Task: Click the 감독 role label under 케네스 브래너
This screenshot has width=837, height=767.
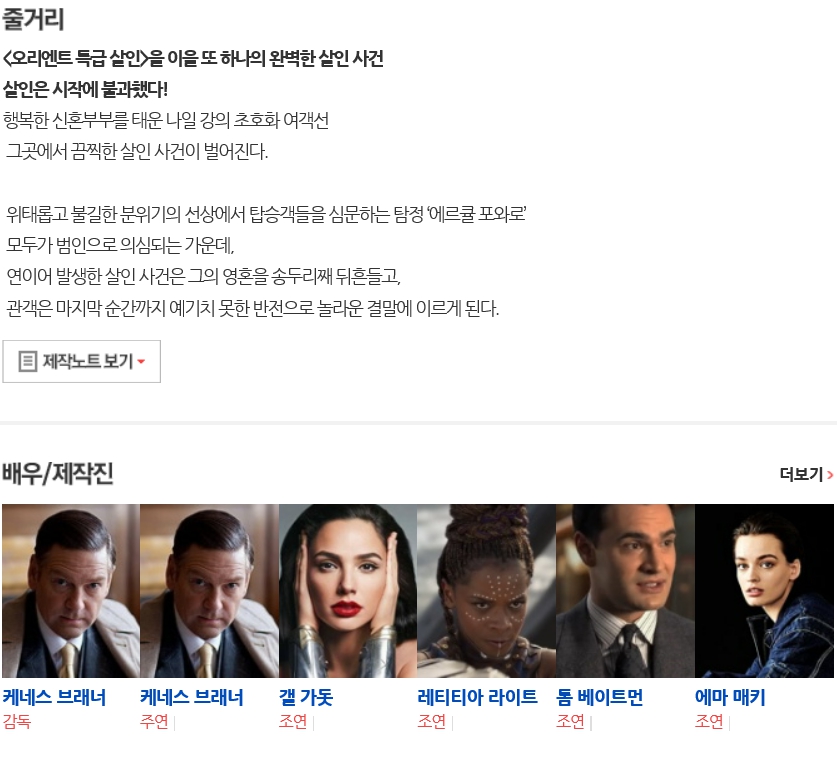Action: [x=17, y=722]
